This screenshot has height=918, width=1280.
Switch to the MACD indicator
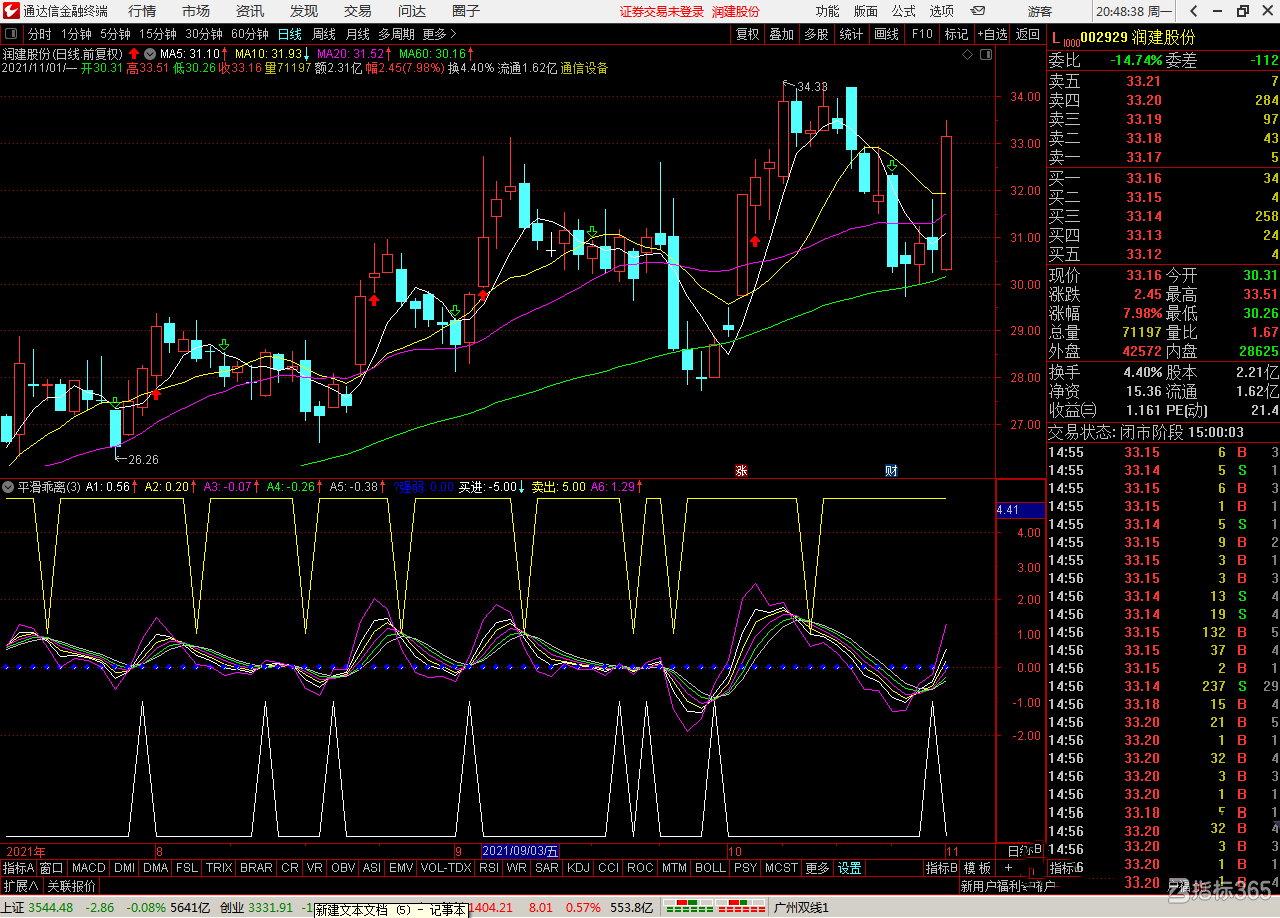coord(89,868)
